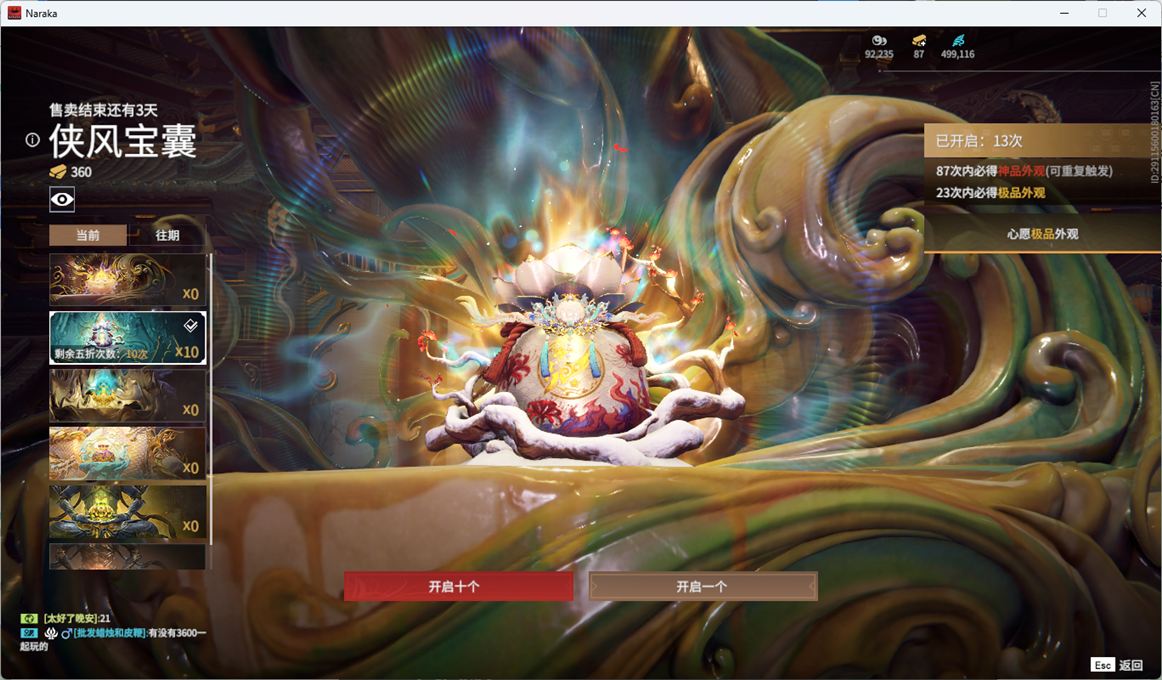Click the 开启十个 red button
Viewport: 1162px width, 680px height.
pos(458,586)
